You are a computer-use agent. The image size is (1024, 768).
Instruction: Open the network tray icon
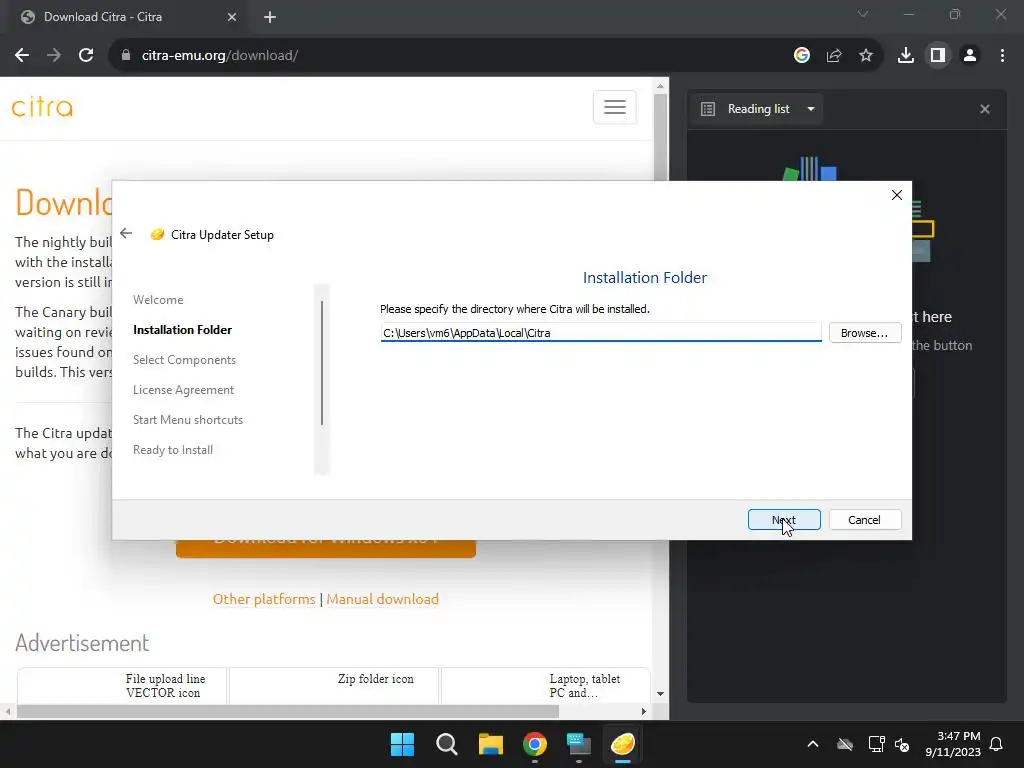(x=876, y=744)
